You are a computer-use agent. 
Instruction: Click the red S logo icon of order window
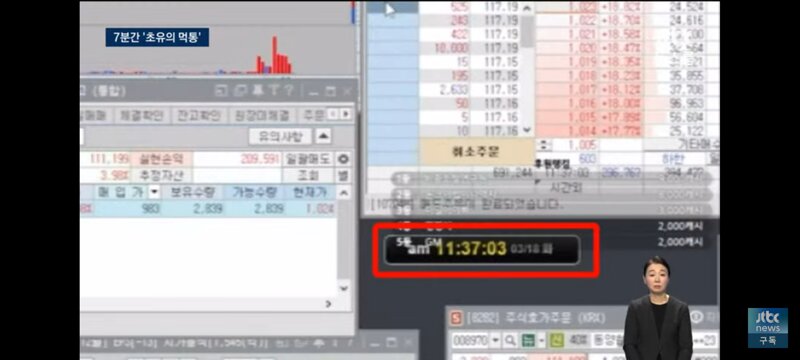[456, 318]
